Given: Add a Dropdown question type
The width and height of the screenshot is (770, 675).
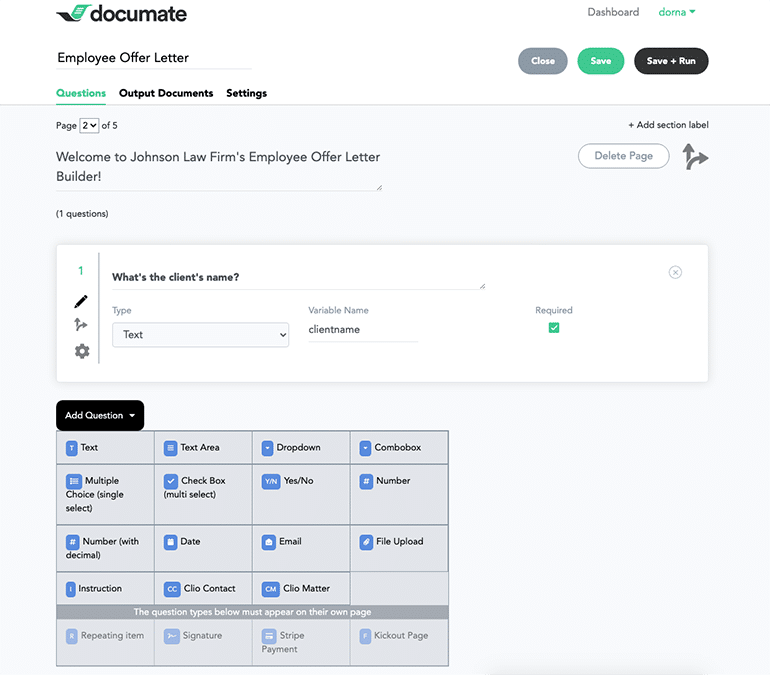Looking at the screenshot, I should tap(301, 447).
